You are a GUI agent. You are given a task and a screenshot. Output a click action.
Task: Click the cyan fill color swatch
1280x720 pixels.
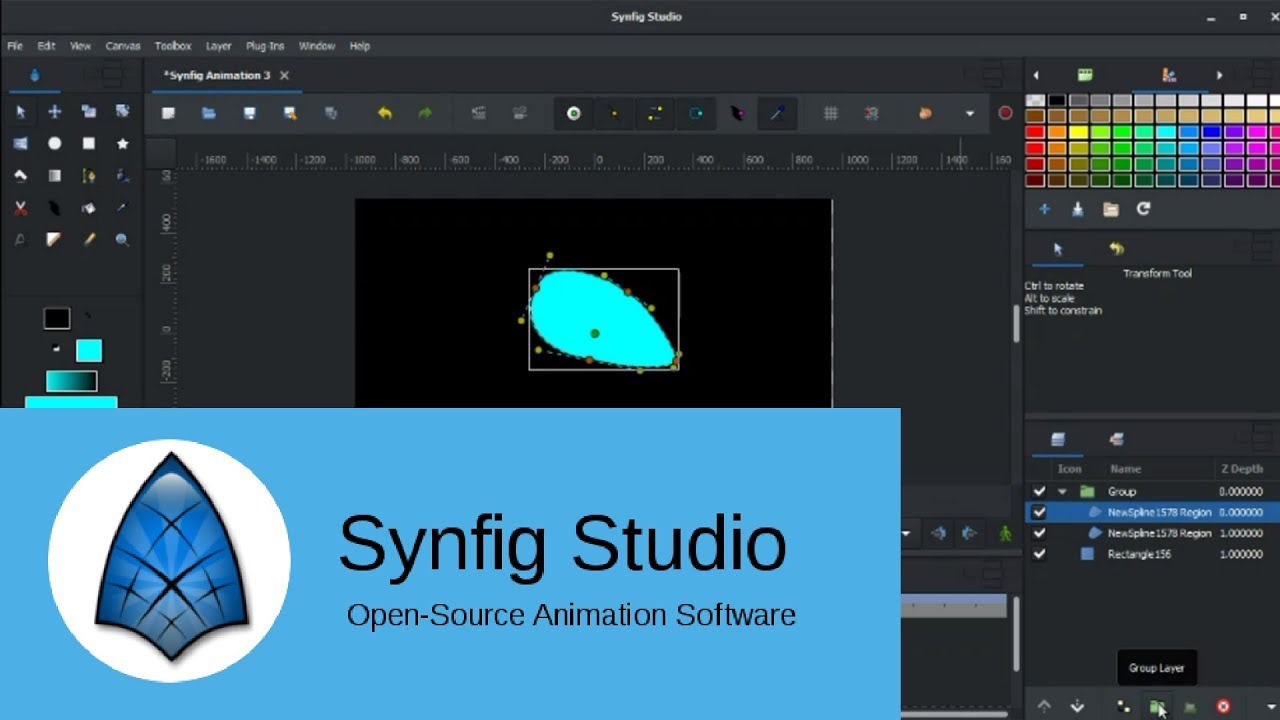(89, 350)
